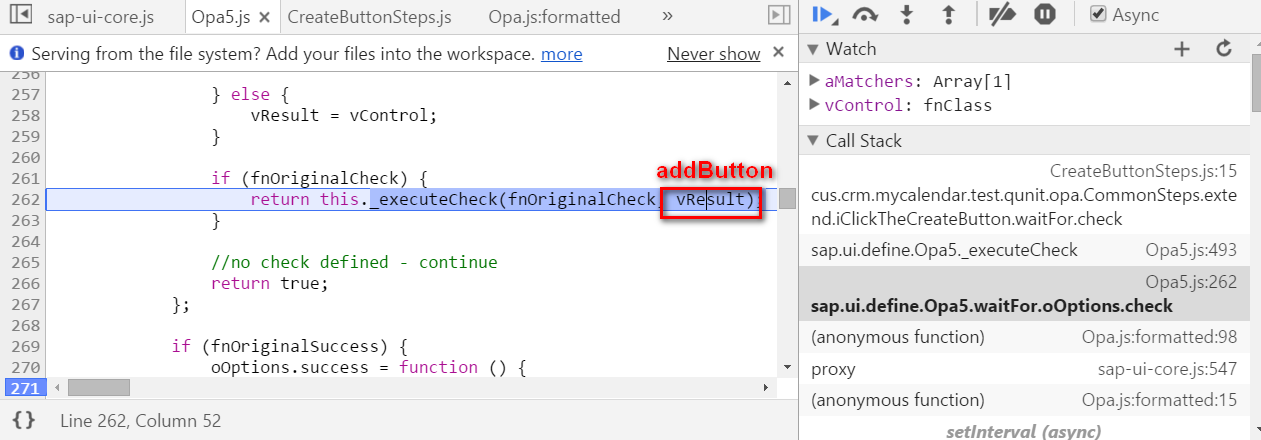Click the 'oOptions.success = function ()' line

tap(368, 368)
